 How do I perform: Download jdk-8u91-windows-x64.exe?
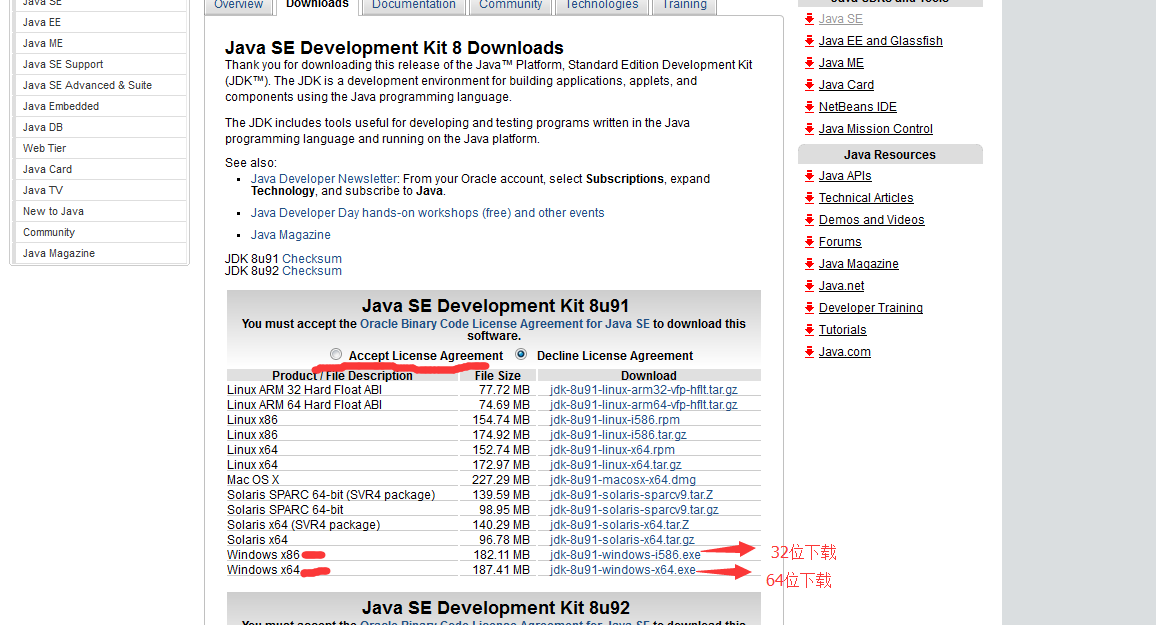pos(622,570)
